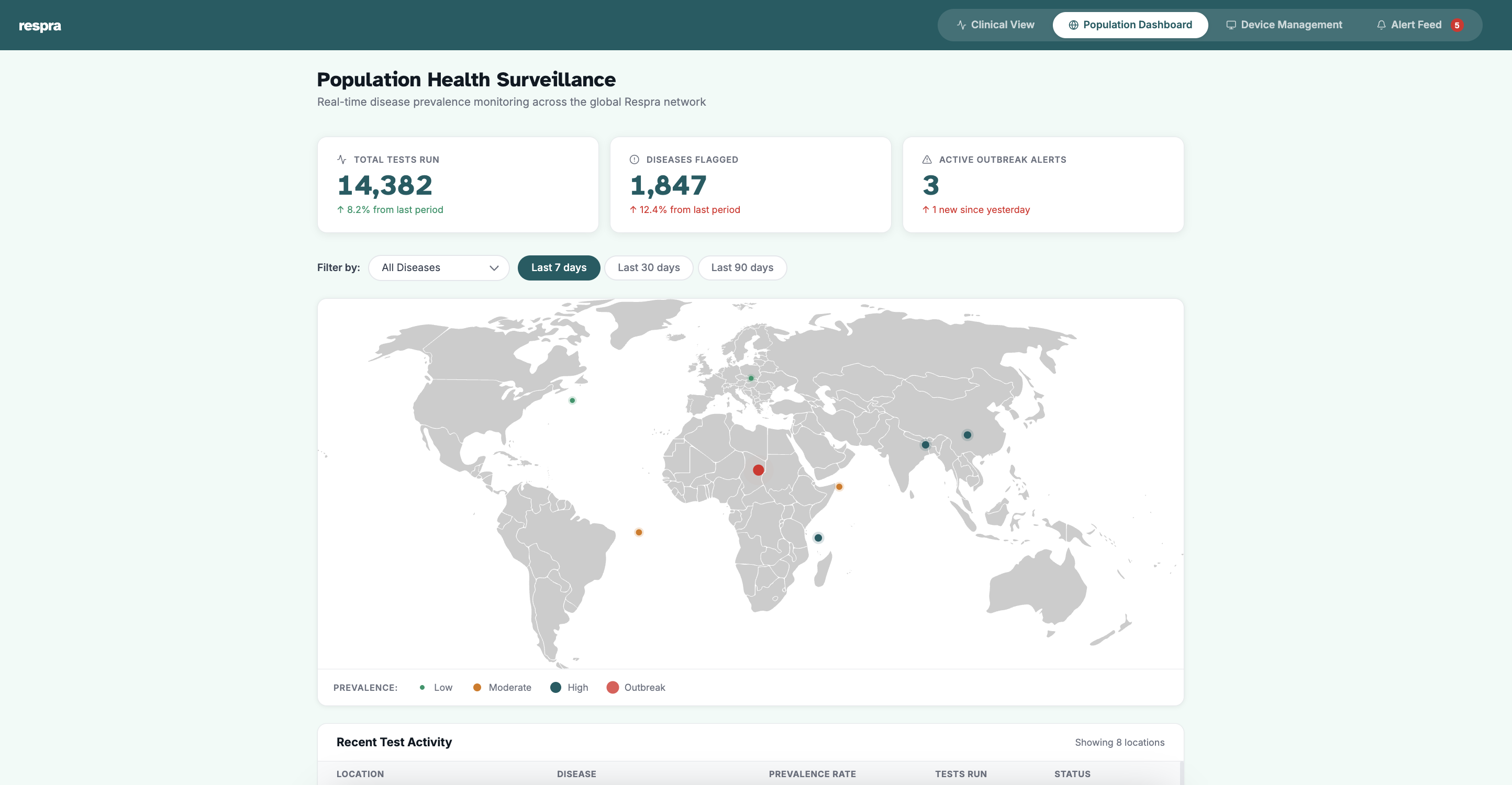The width and height of the screenshot is (1512, 785).
Task: Click the Clinical View pulse icon
Action: pyautogui.click(x=961, y=25)
